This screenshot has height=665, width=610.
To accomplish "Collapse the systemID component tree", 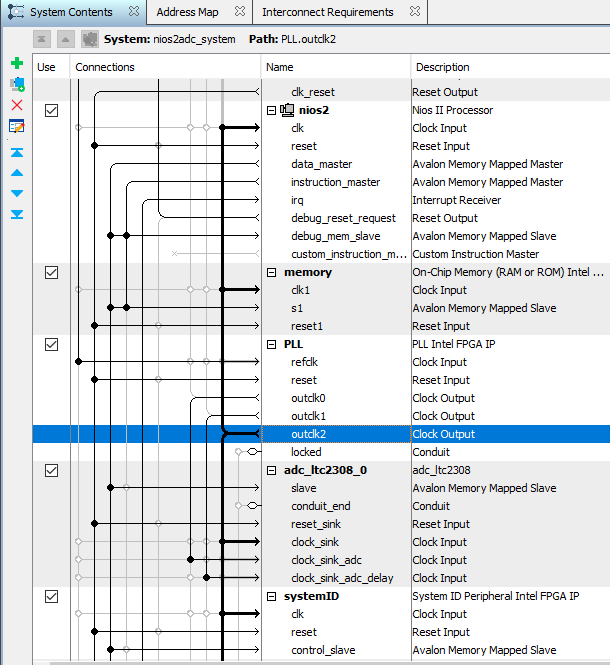I will tap(271, 597).
